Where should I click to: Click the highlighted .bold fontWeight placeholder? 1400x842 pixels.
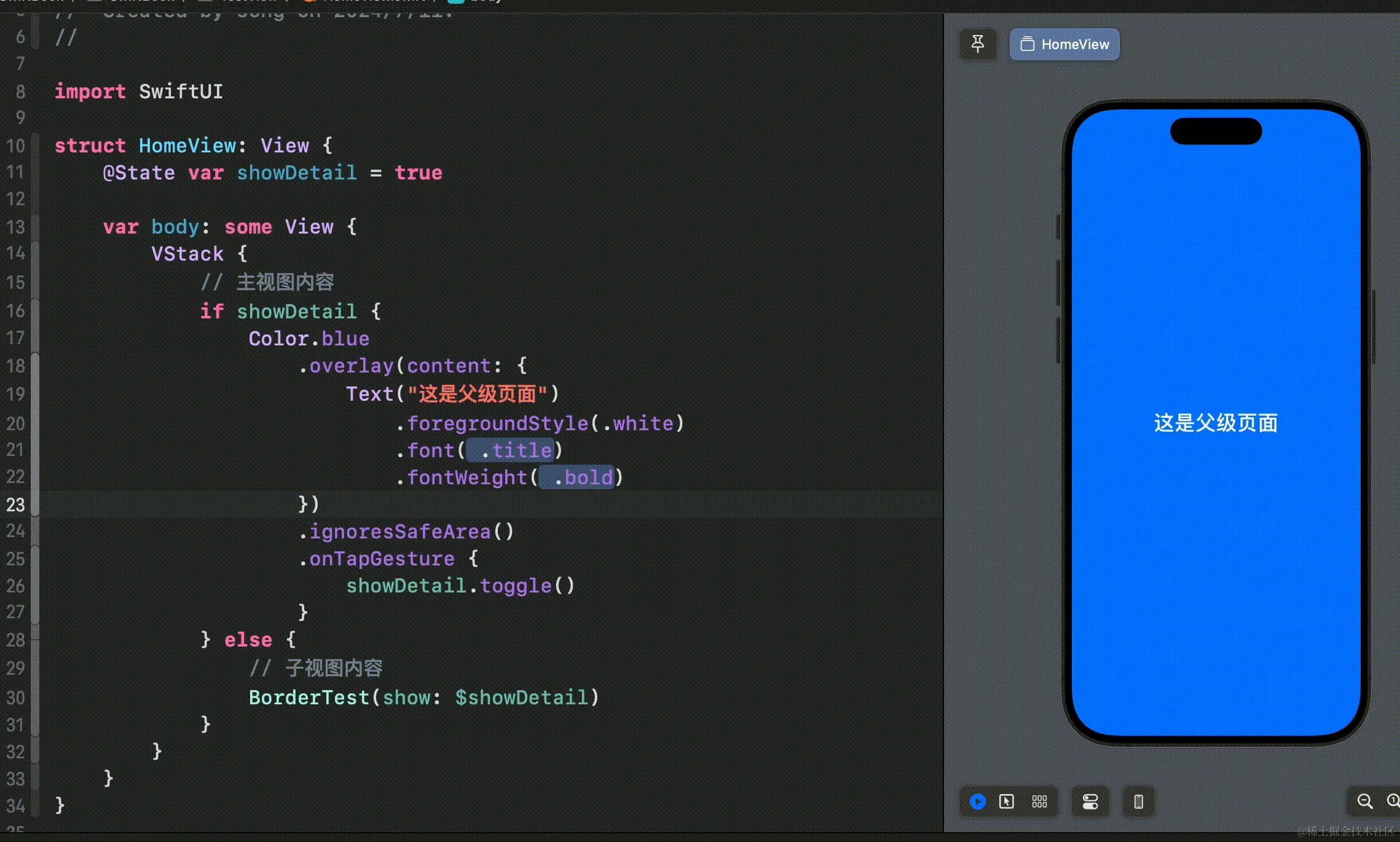576,478
